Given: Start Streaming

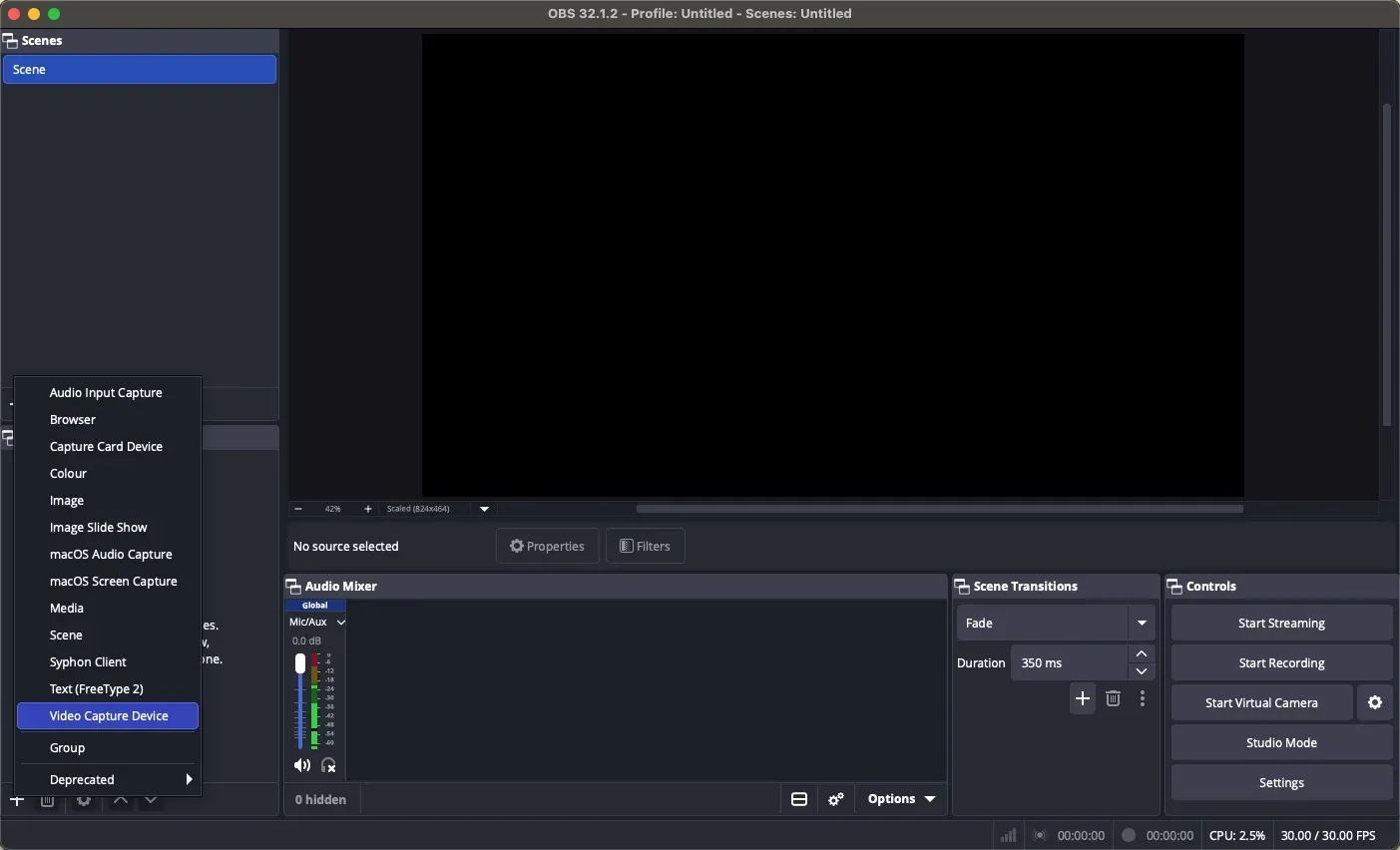Looking at the screenshot, I should click(x=1282, y=624).
